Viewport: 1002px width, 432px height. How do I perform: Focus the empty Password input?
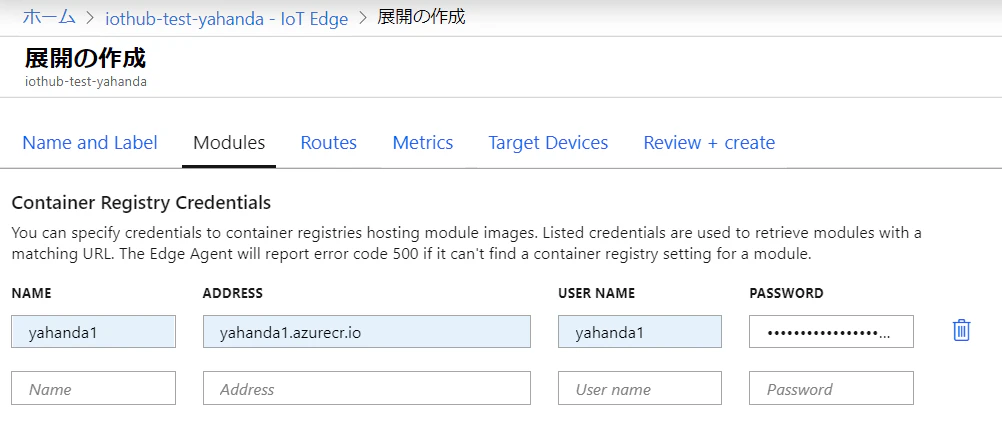tap(831, 389)
